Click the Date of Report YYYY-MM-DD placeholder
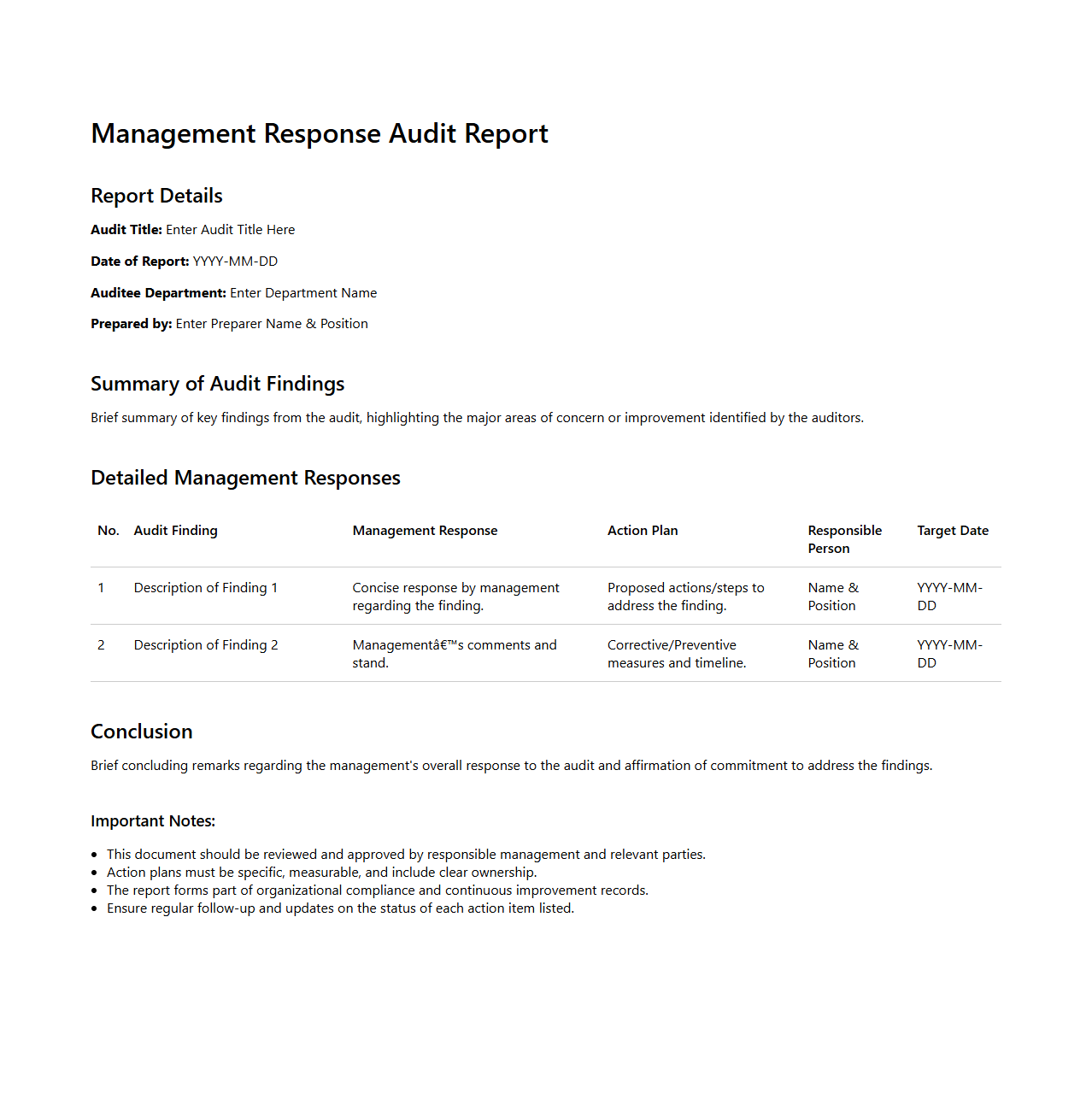Viewport: 1092px width, 1111px height. pyautogui.click(x=235, y=262)
